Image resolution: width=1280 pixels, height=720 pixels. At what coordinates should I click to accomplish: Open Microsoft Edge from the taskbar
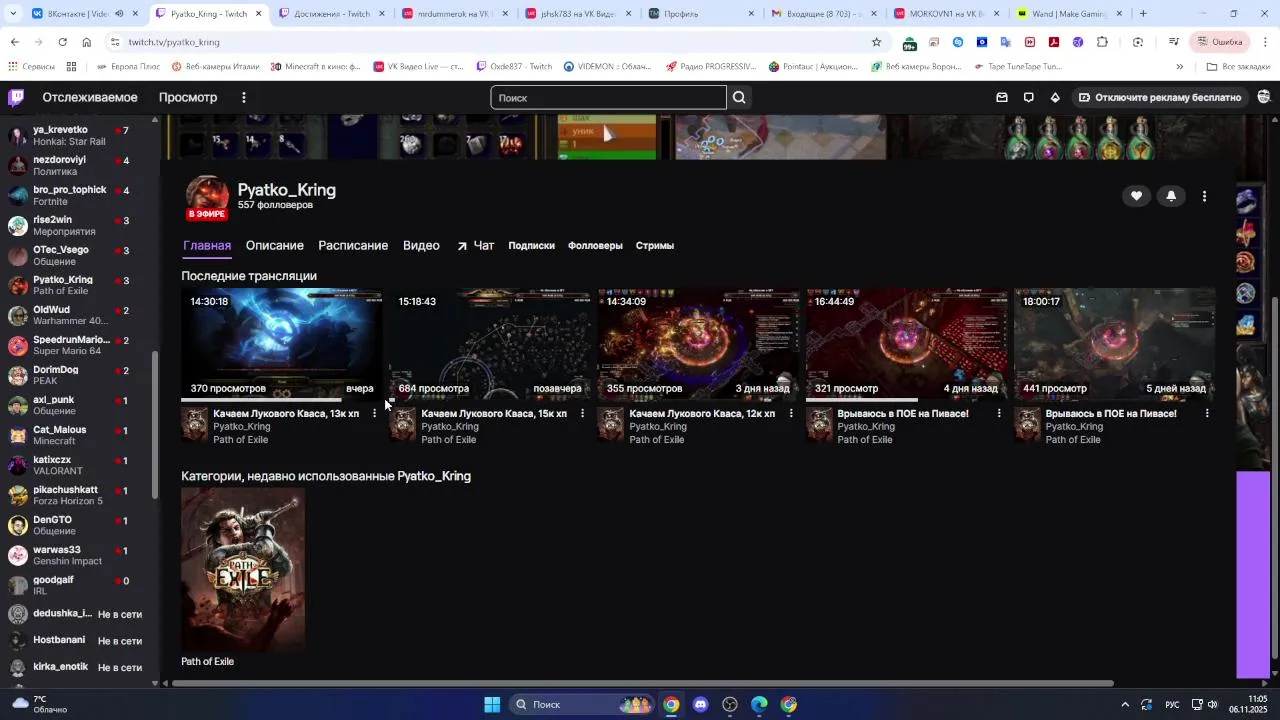tap(759, 704)
